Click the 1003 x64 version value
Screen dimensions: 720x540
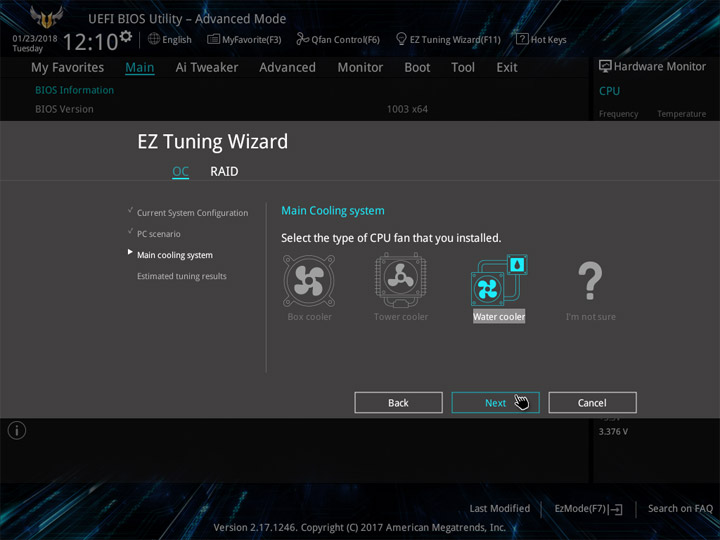407,109
